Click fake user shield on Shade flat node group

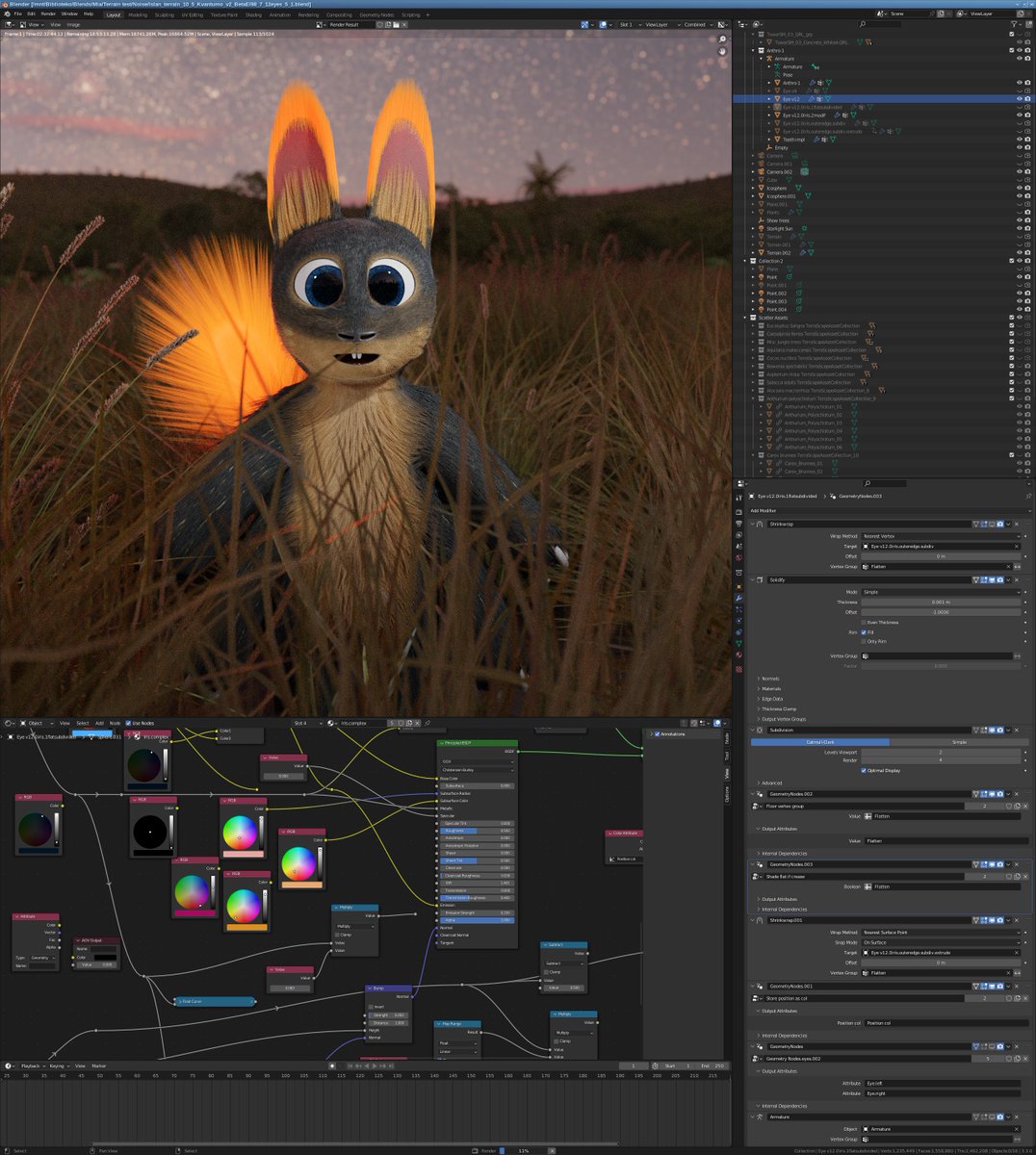[1009, 877]
